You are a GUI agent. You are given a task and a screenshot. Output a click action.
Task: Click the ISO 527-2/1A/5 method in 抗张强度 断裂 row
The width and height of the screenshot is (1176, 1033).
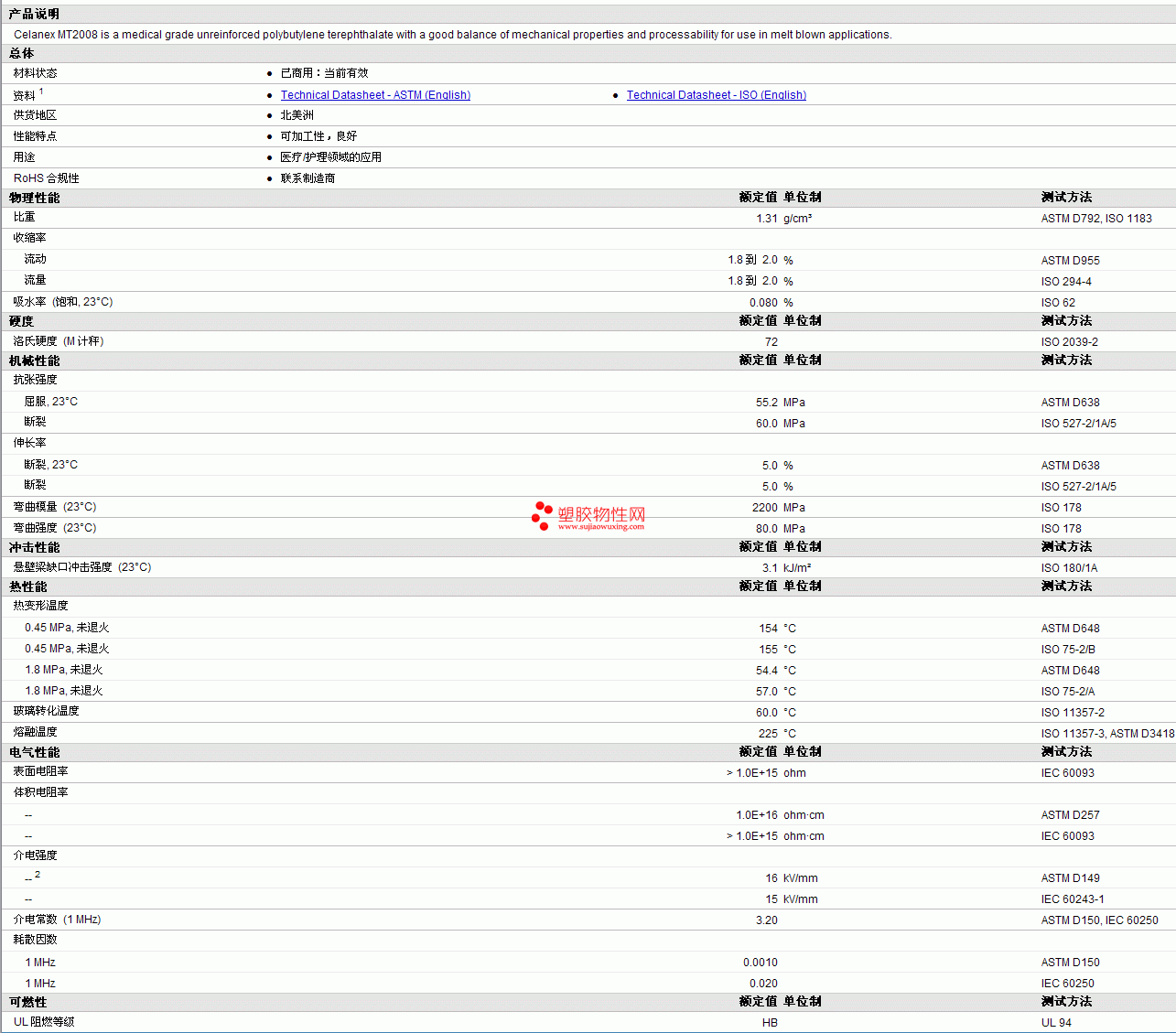tap(1079, 424)
